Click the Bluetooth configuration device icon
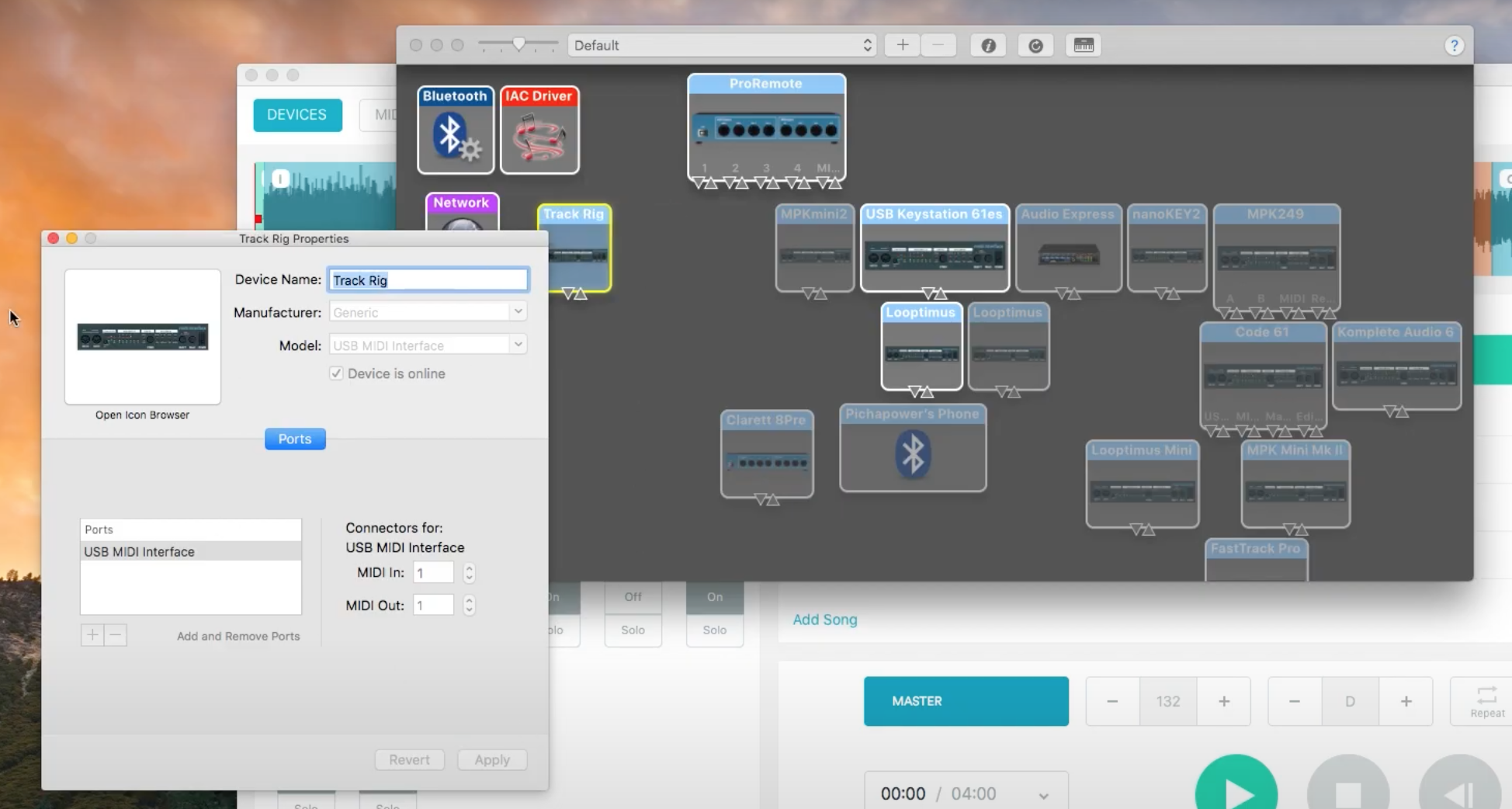The height and width of the screenshot is (809, 1512). point(456,130)
